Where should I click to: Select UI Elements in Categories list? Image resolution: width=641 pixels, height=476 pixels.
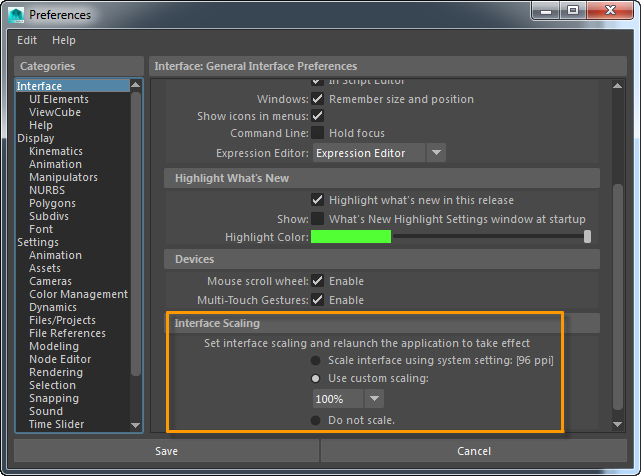[x=59, y=99]
